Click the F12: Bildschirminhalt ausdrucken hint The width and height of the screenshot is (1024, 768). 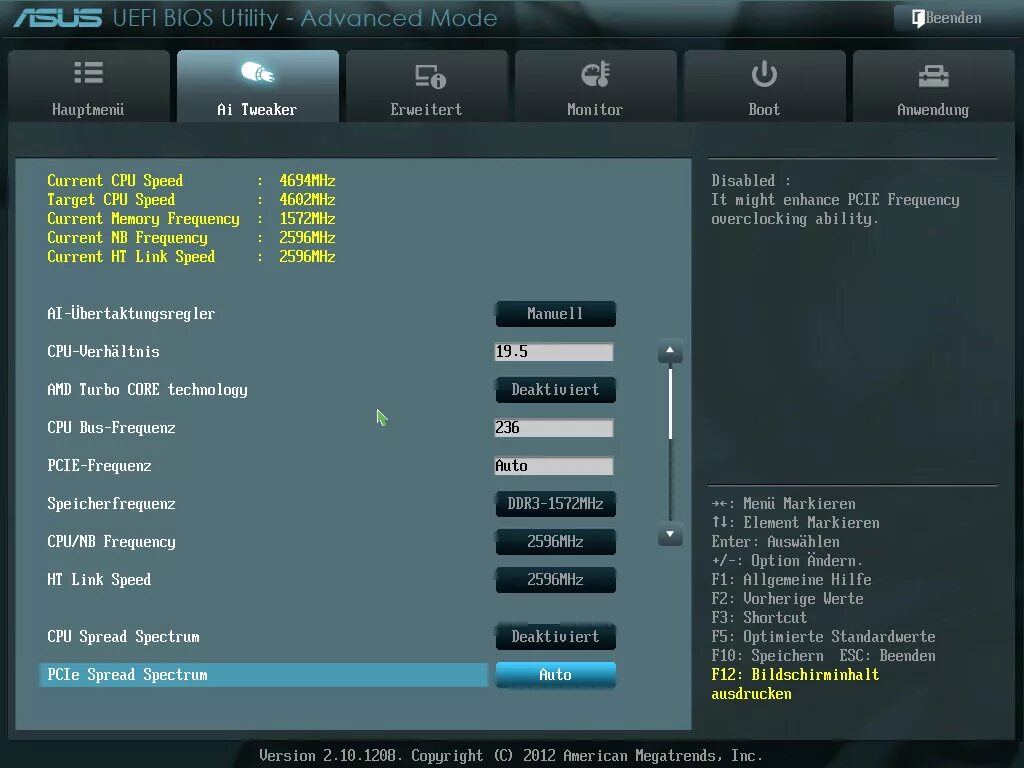coord(795,684)
